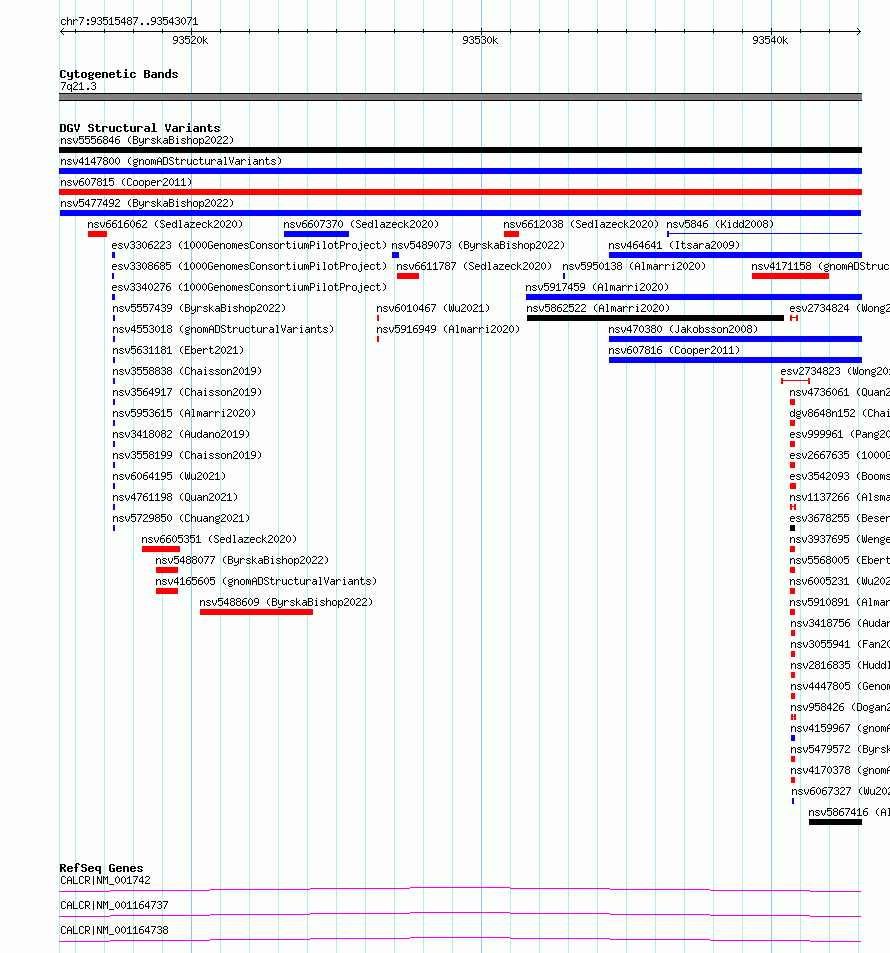Click the nsv6616062 Sedlazeck2020 label

pos(165,224)
